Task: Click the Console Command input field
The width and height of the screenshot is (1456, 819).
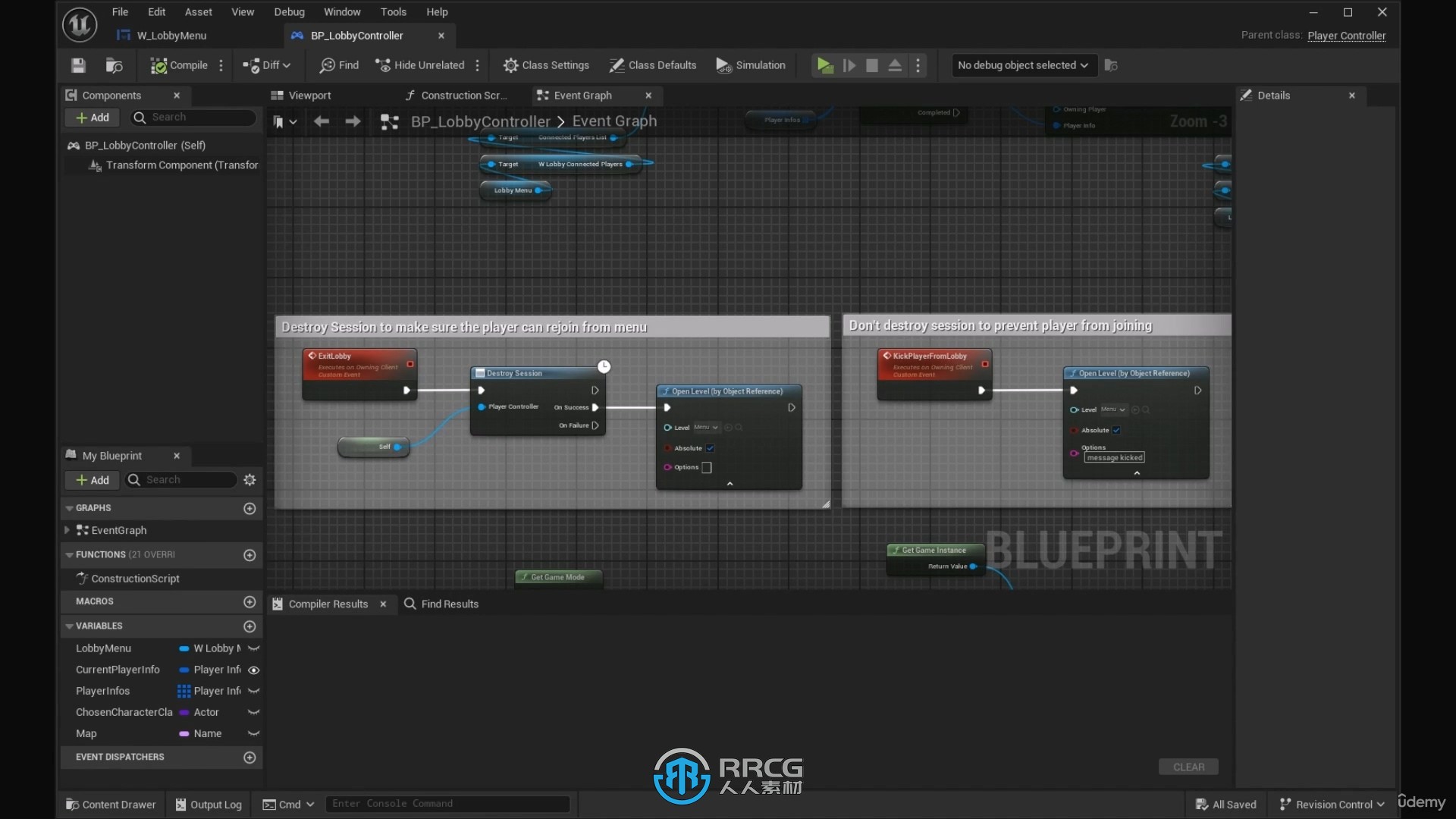Action: tap(448, 804)
